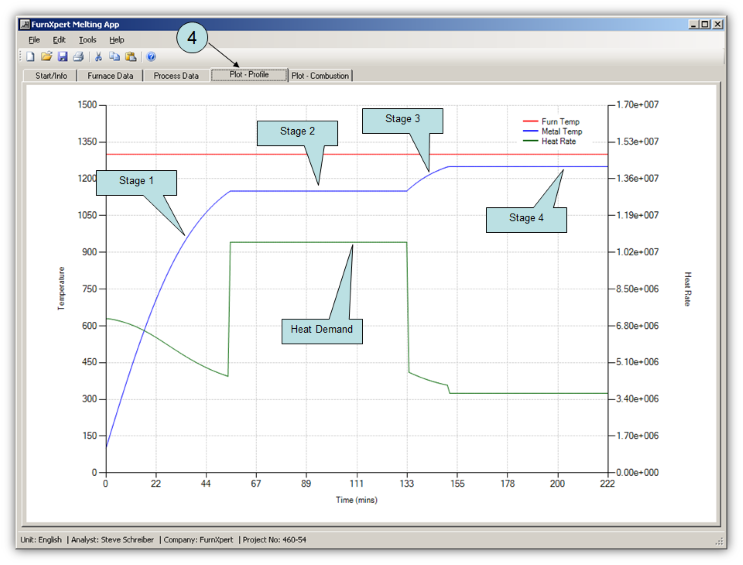
Task: Click the 0.00e+000 heat rate axis value
Action: (637, 473)
